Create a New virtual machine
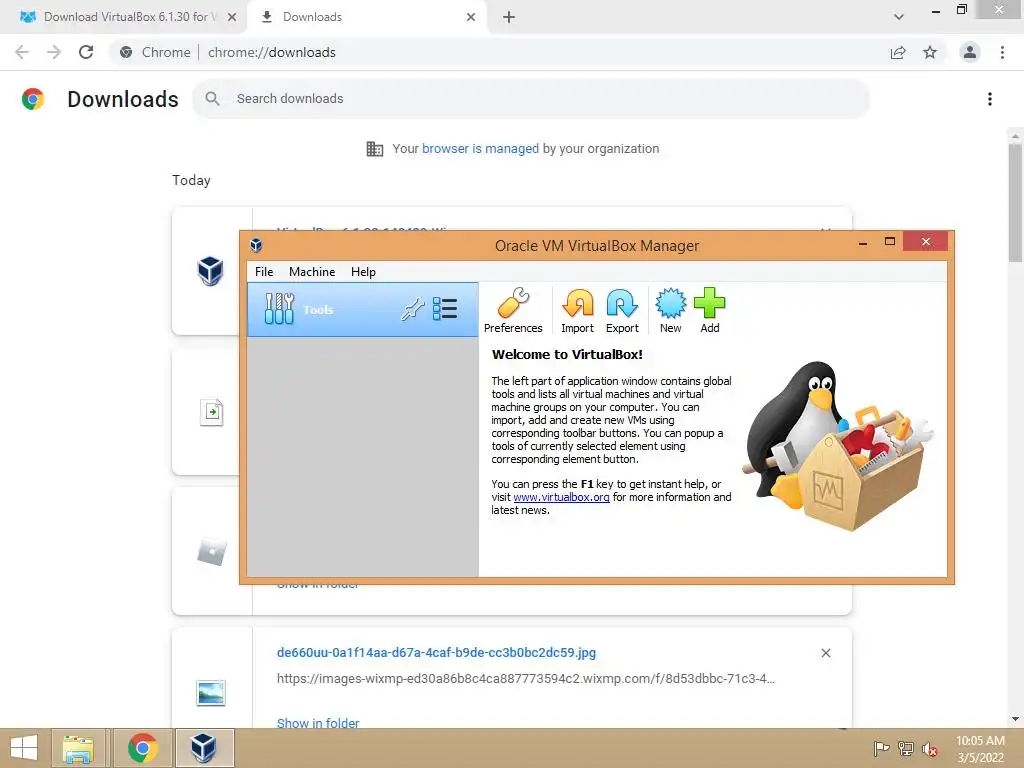1024x768 pixels. tap(670, 311)
